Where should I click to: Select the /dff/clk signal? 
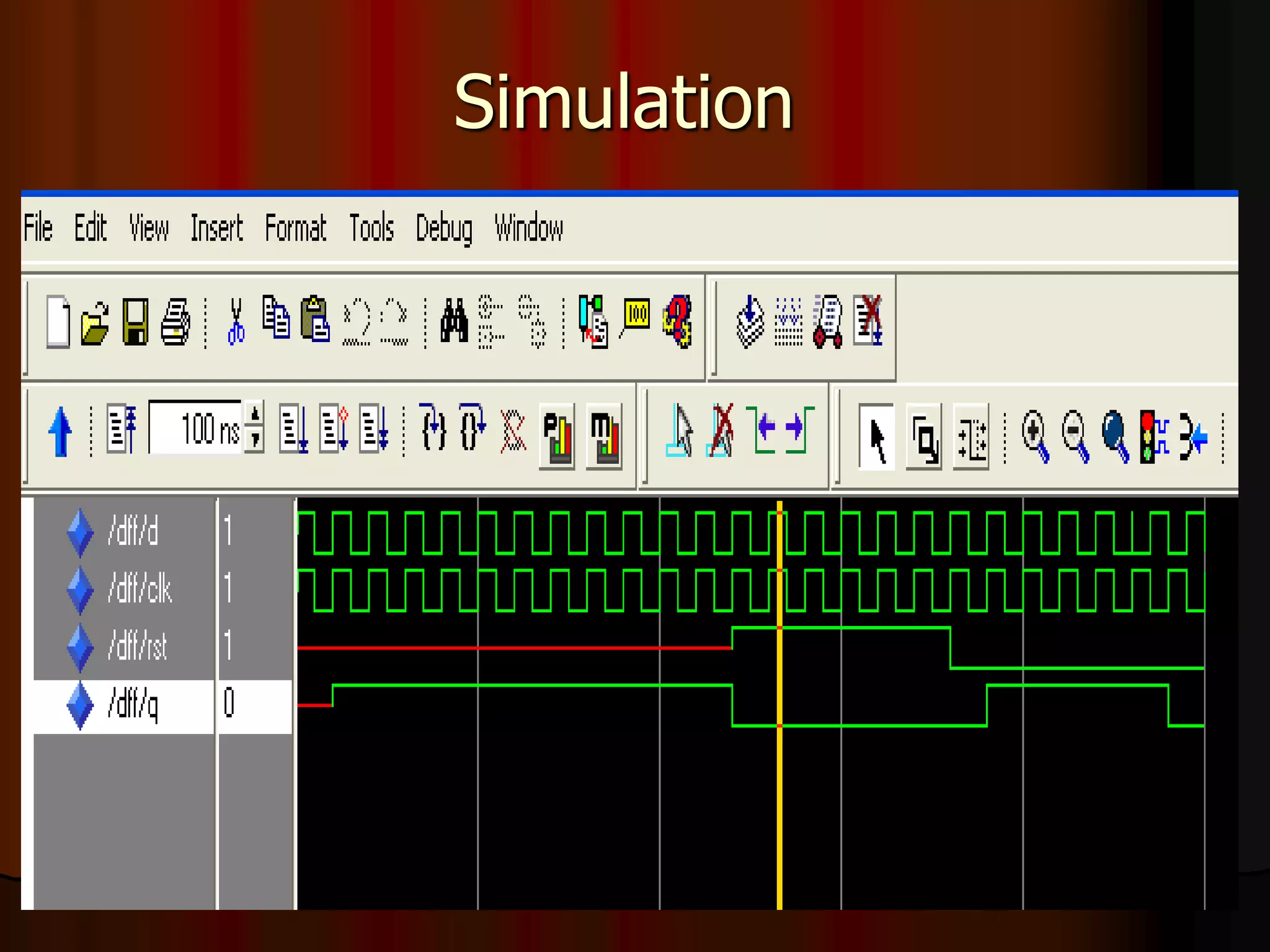click(140, 588)
